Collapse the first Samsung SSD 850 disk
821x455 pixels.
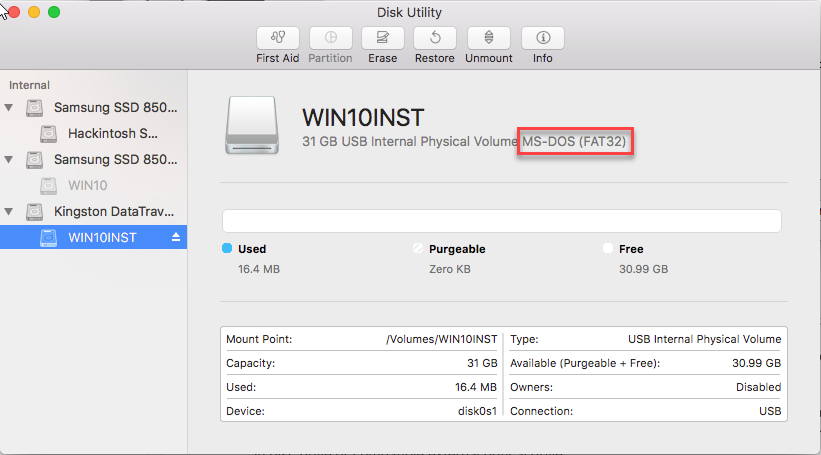tap(10, 107)
